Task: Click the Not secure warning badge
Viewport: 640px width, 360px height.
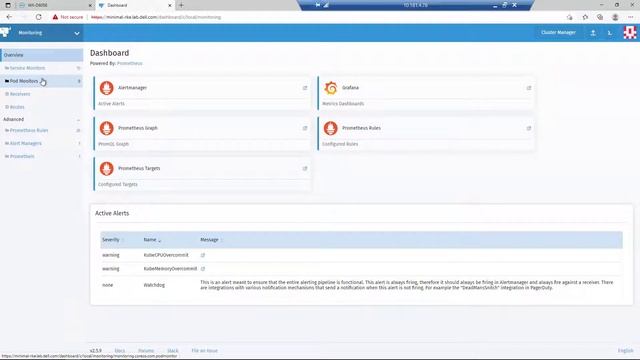Action: click(68, 17)
